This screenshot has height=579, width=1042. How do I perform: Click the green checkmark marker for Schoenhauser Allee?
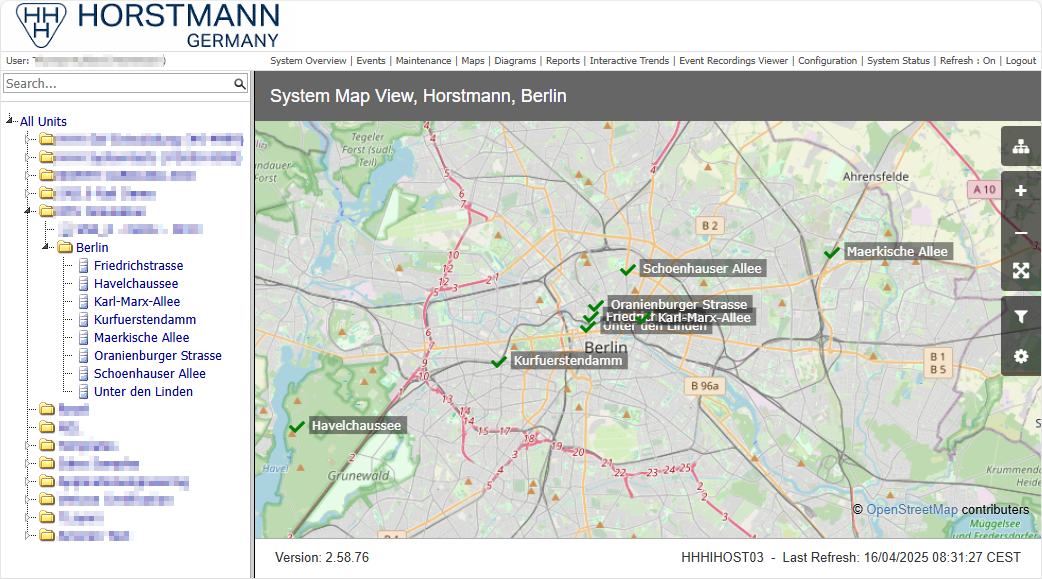(x=628, y=269)
